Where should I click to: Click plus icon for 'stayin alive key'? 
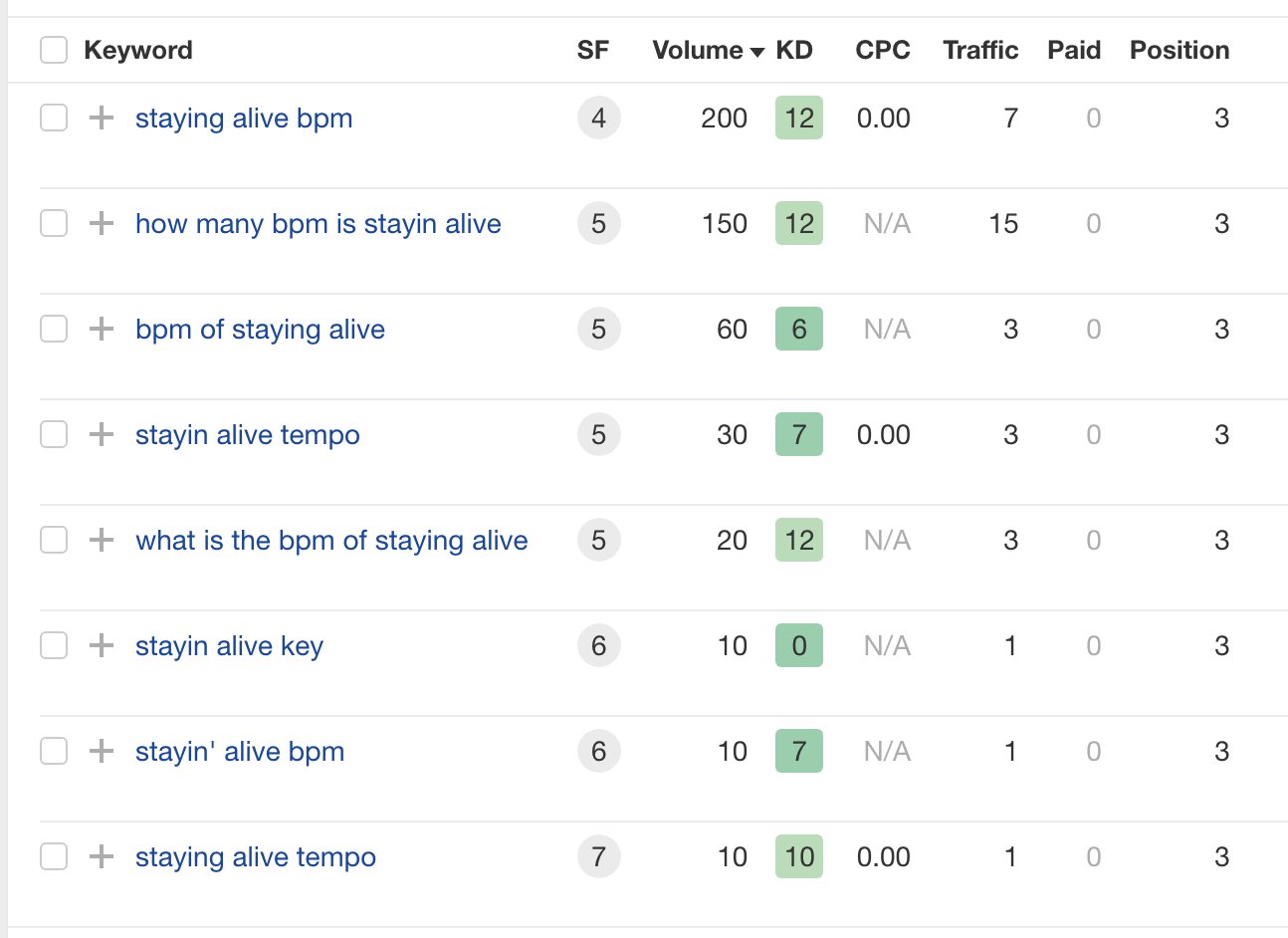tap(102, 645)
